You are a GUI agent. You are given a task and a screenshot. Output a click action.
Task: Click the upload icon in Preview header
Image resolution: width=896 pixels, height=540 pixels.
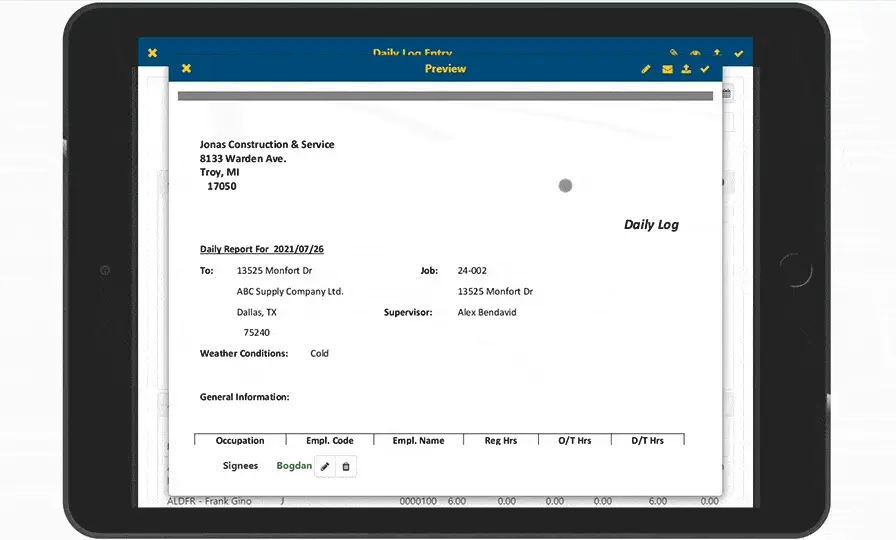pos(686,69)
